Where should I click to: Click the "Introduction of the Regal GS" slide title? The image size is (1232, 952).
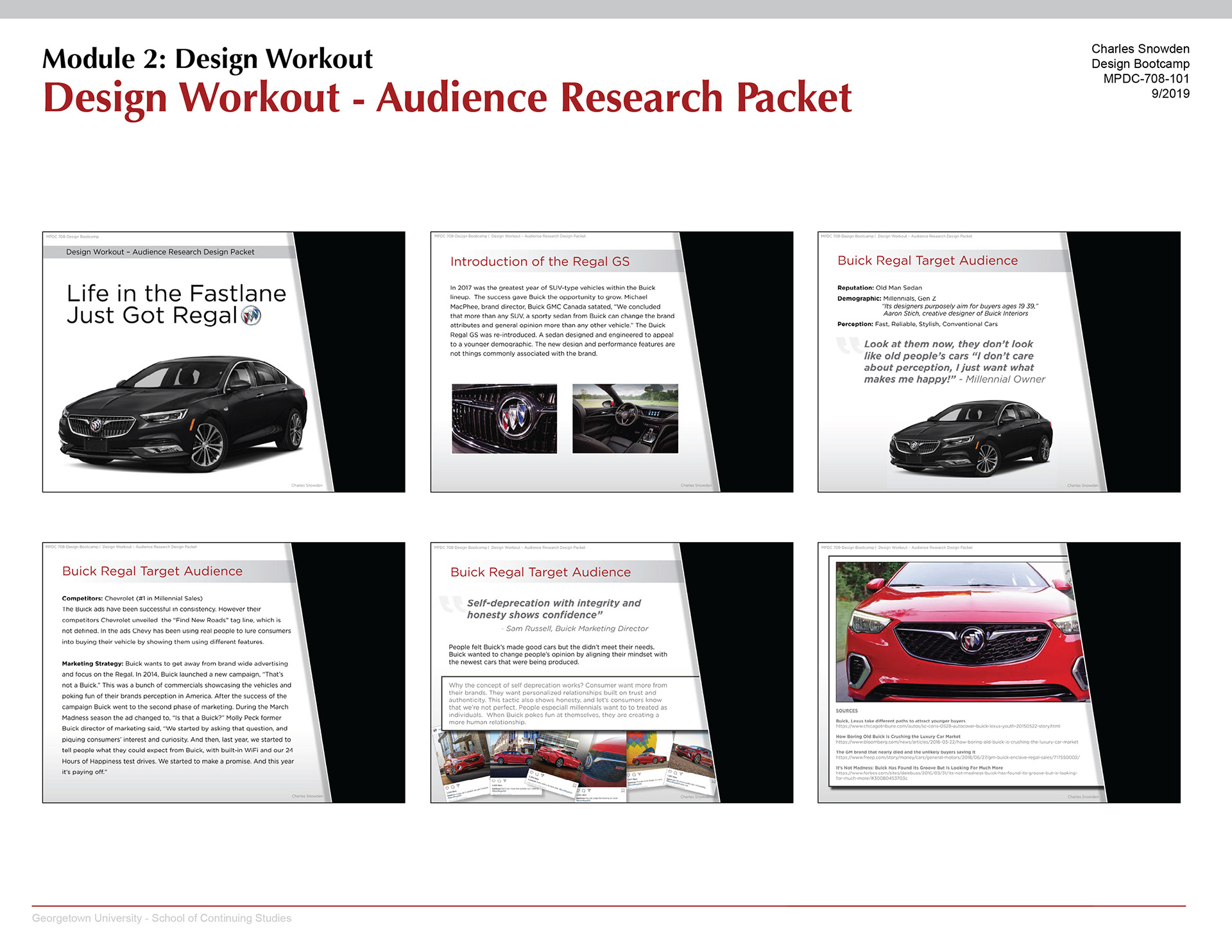tap(540, 262)
